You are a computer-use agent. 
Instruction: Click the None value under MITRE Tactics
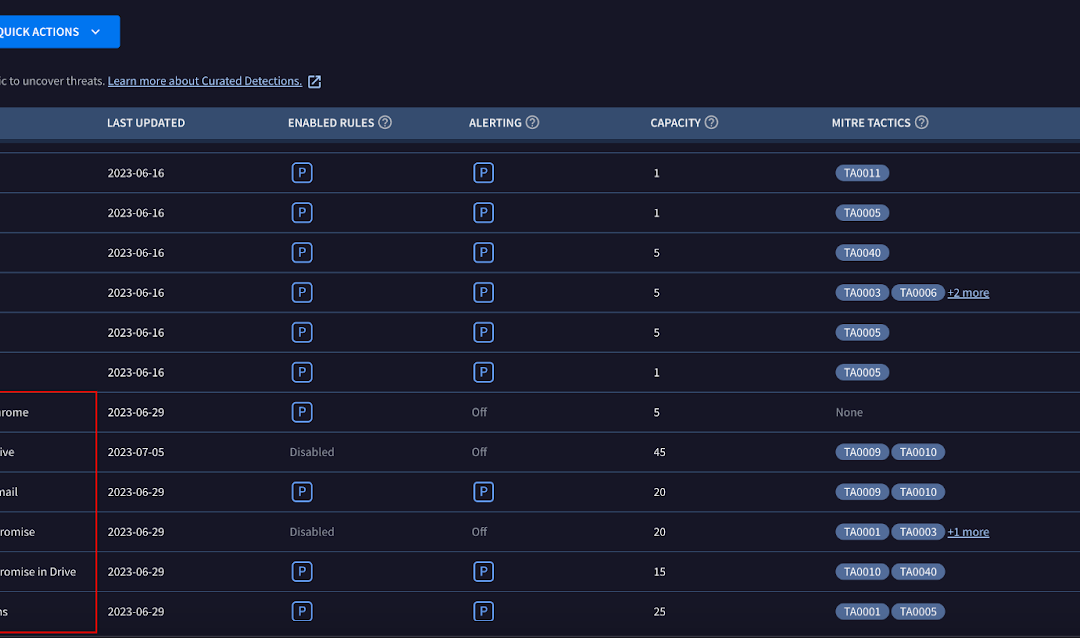(x=849, y=412)
